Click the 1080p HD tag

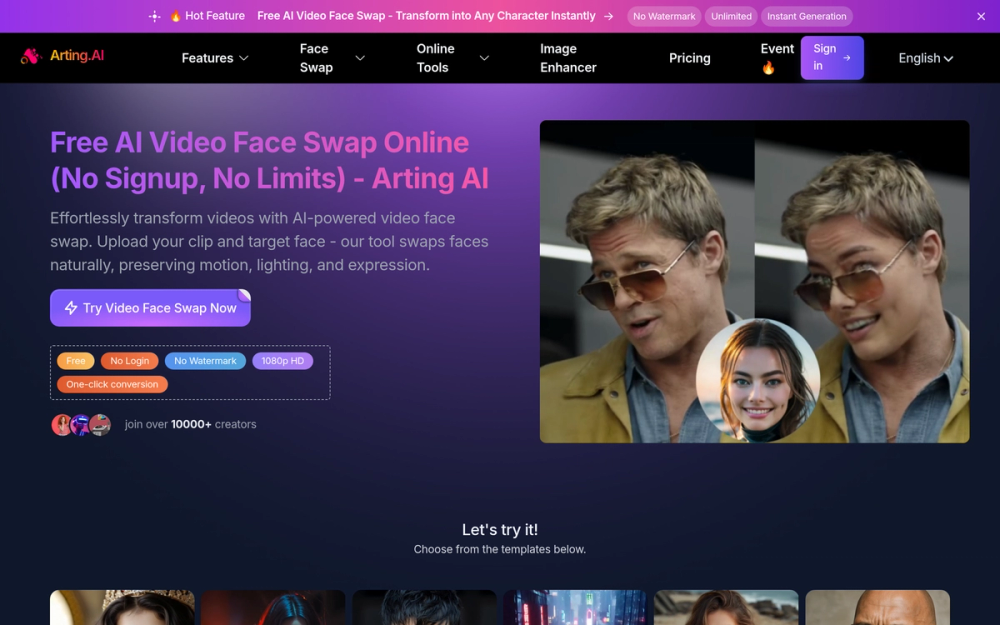(283, 361)
